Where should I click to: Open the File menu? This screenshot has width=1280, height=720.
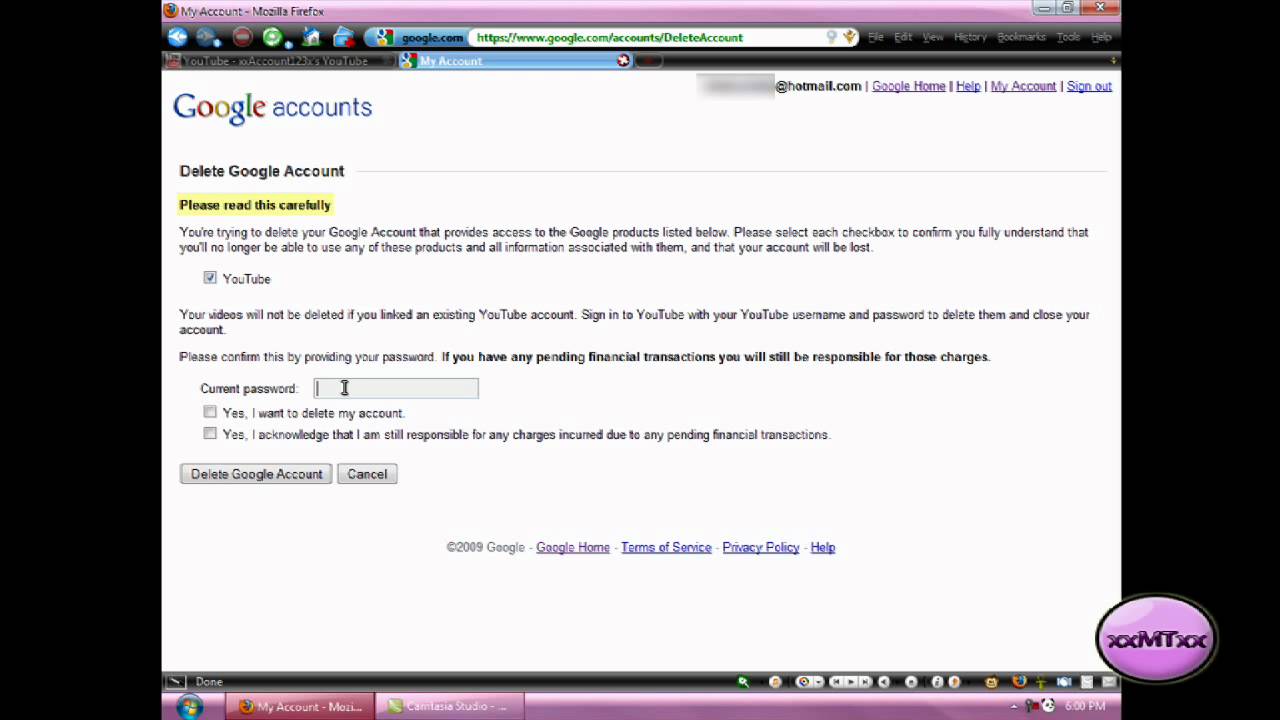pos(876,37)
